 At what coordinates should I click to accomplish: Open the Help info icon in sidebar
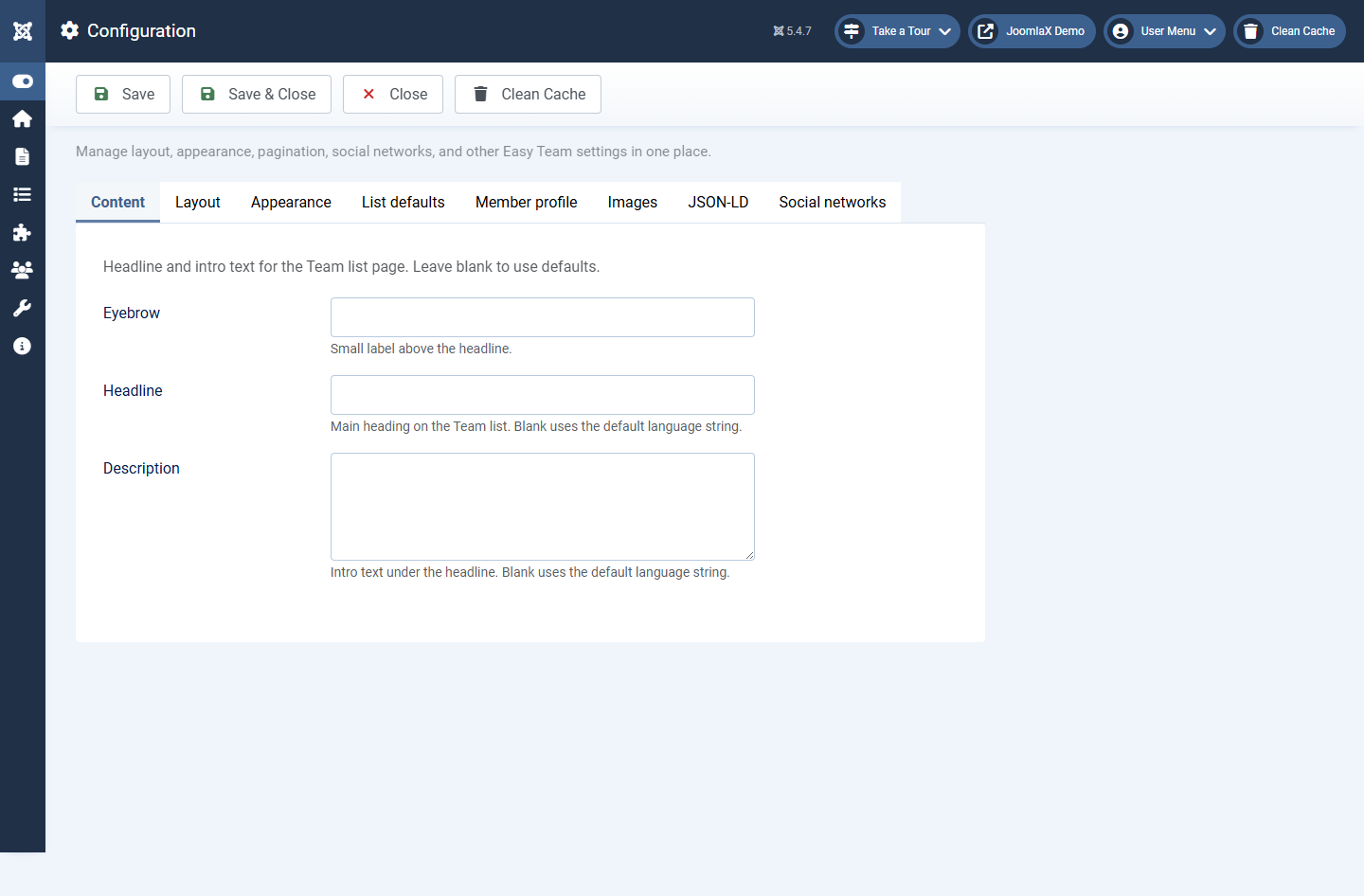pos(23,346)
